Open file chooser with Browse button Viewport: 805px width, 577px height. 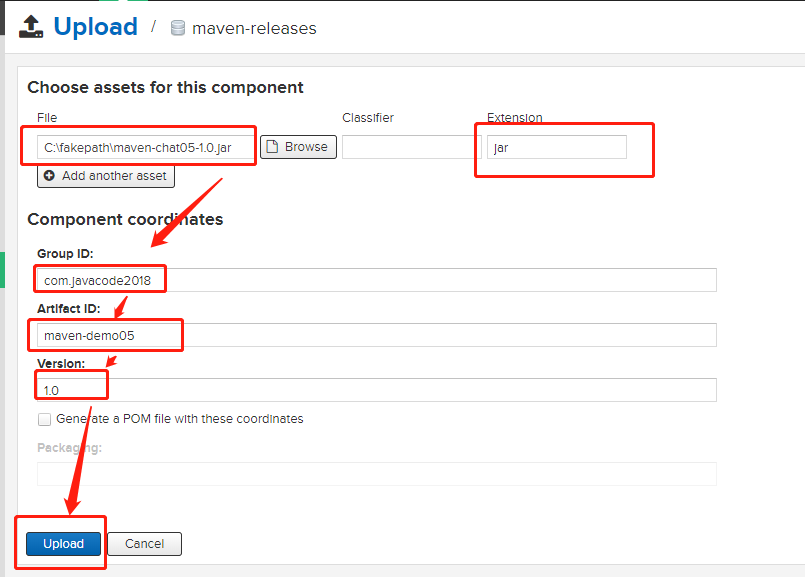[x=297, y=147]
